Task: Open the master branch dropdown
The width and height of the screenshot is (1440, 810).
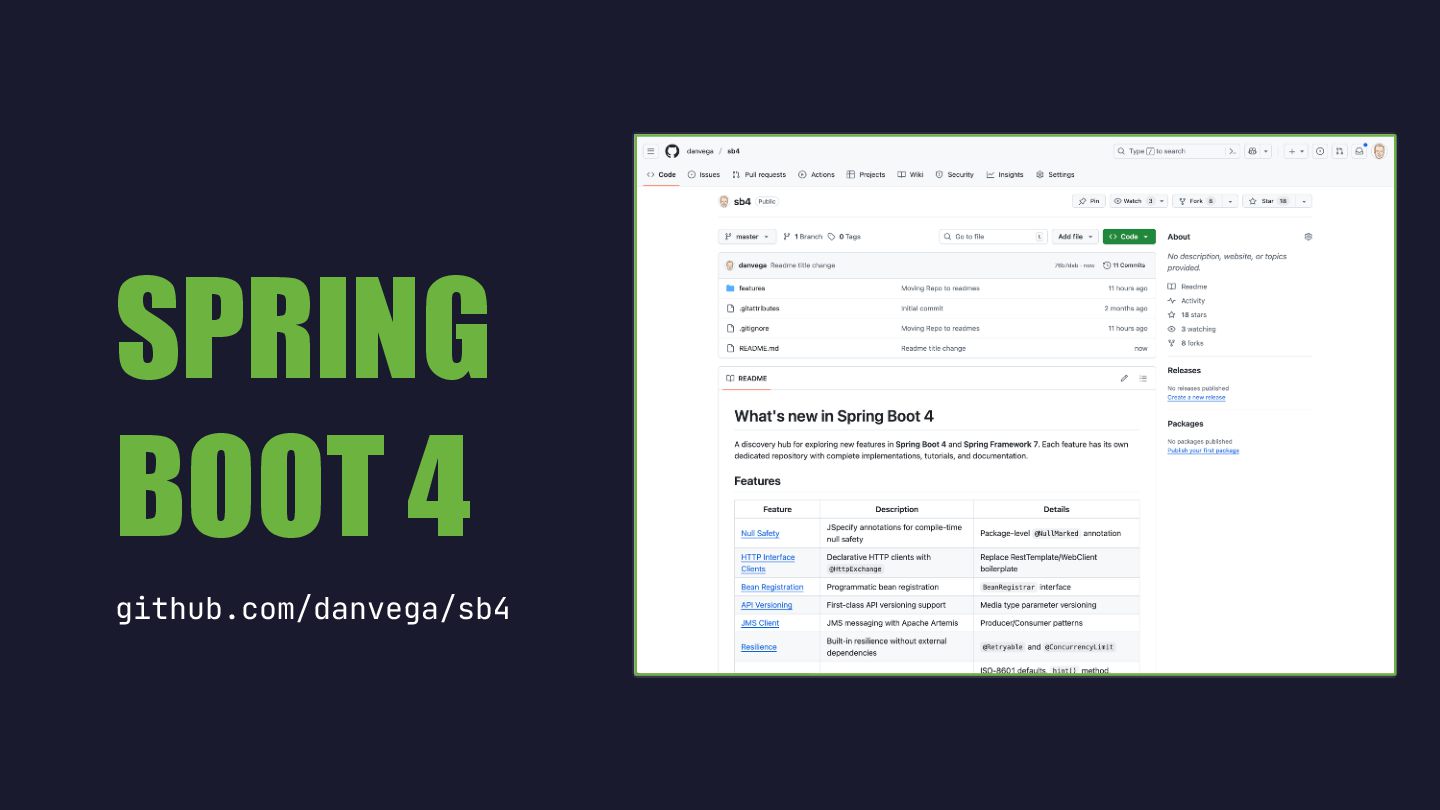Action: pos(747,237)
